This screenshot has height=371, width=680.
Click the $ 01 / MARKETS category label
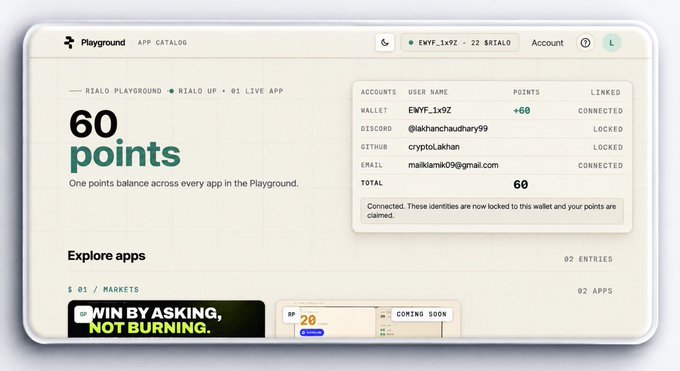tap(103, 289)
